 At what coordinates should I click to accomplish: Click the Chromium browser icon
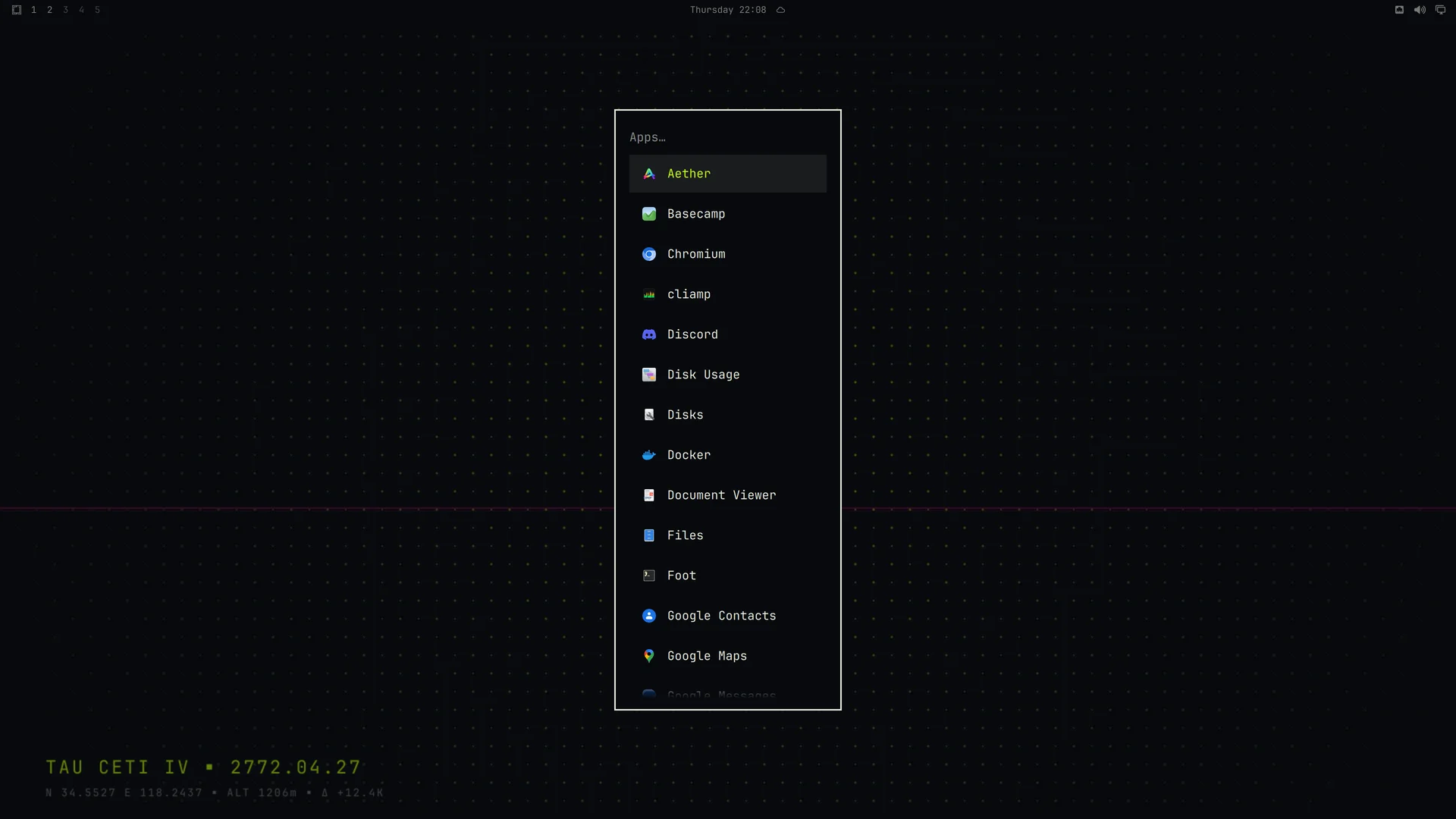(x=649, y=254)
